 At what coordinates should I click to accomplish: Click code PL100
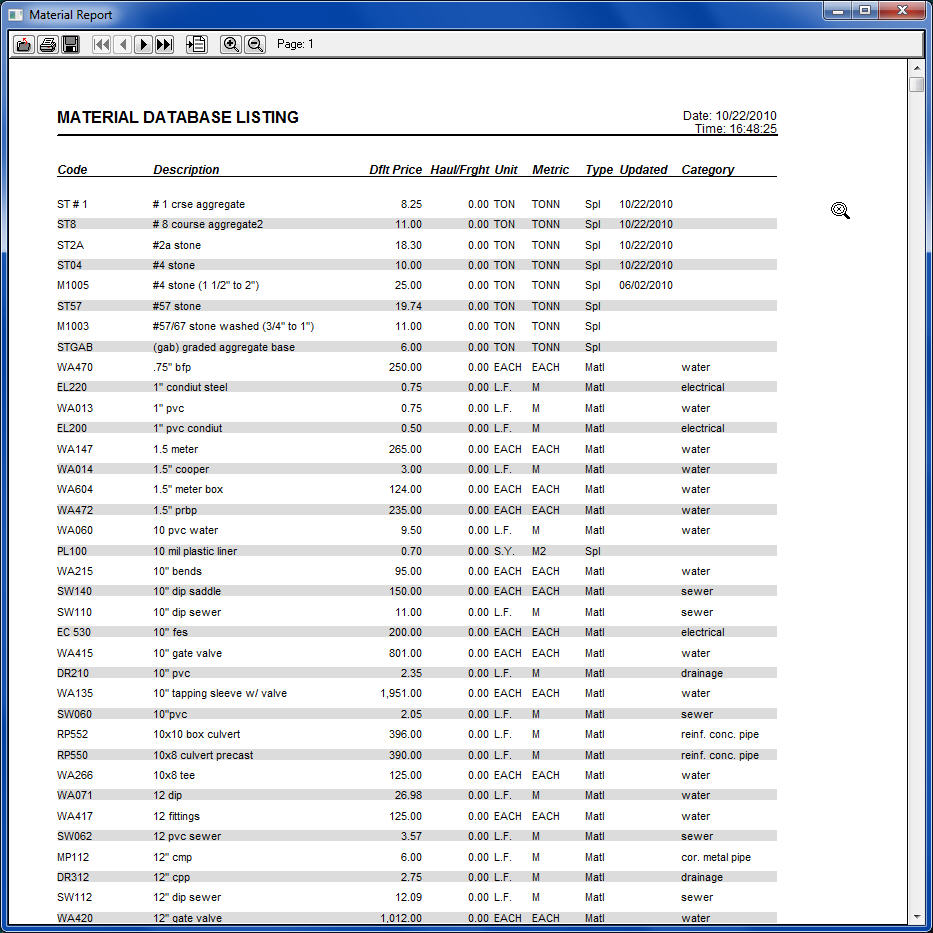click(x=72, y=552)
